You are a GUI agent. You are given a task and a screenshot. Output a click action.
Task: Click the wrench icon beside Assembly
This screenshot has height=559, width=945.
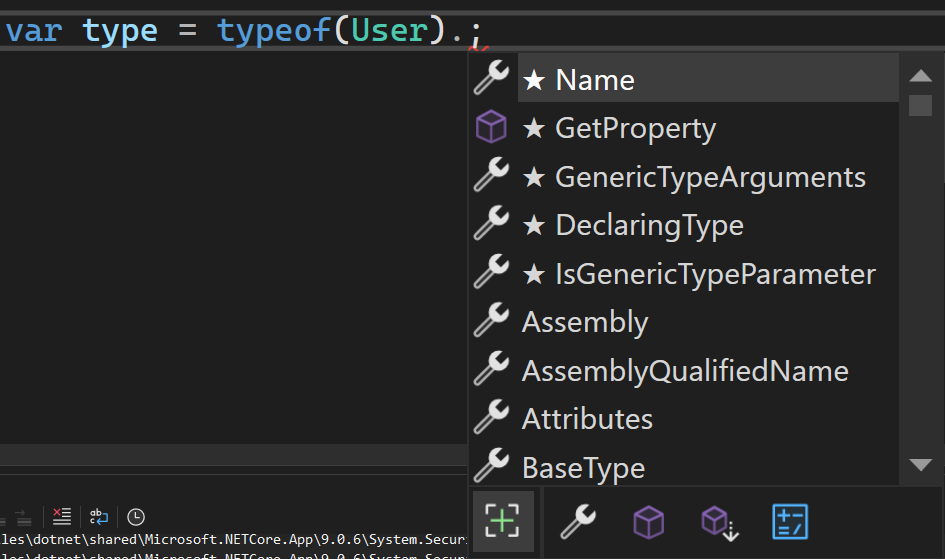(x=492, y=320)
